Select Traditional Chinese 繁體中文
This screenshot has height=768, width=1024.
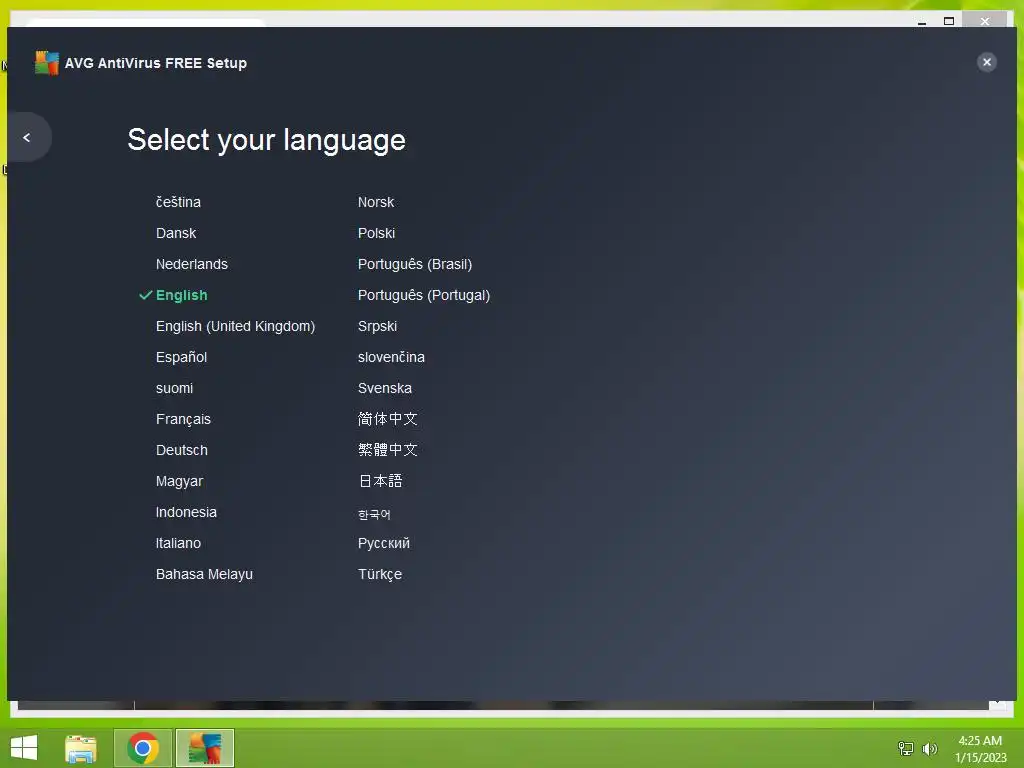point(387,450)
